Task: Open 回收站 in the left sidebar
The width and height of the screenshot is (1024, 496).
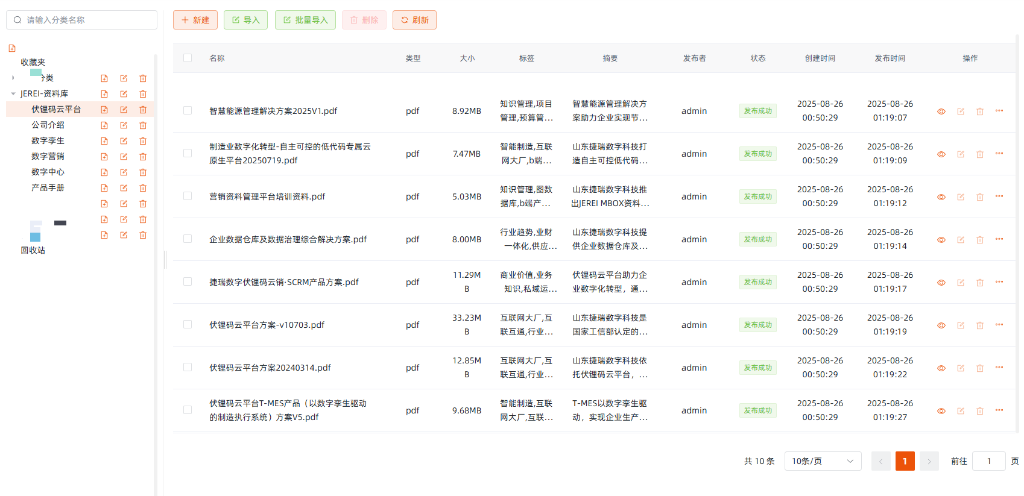Action: click(x=35, y=250)
